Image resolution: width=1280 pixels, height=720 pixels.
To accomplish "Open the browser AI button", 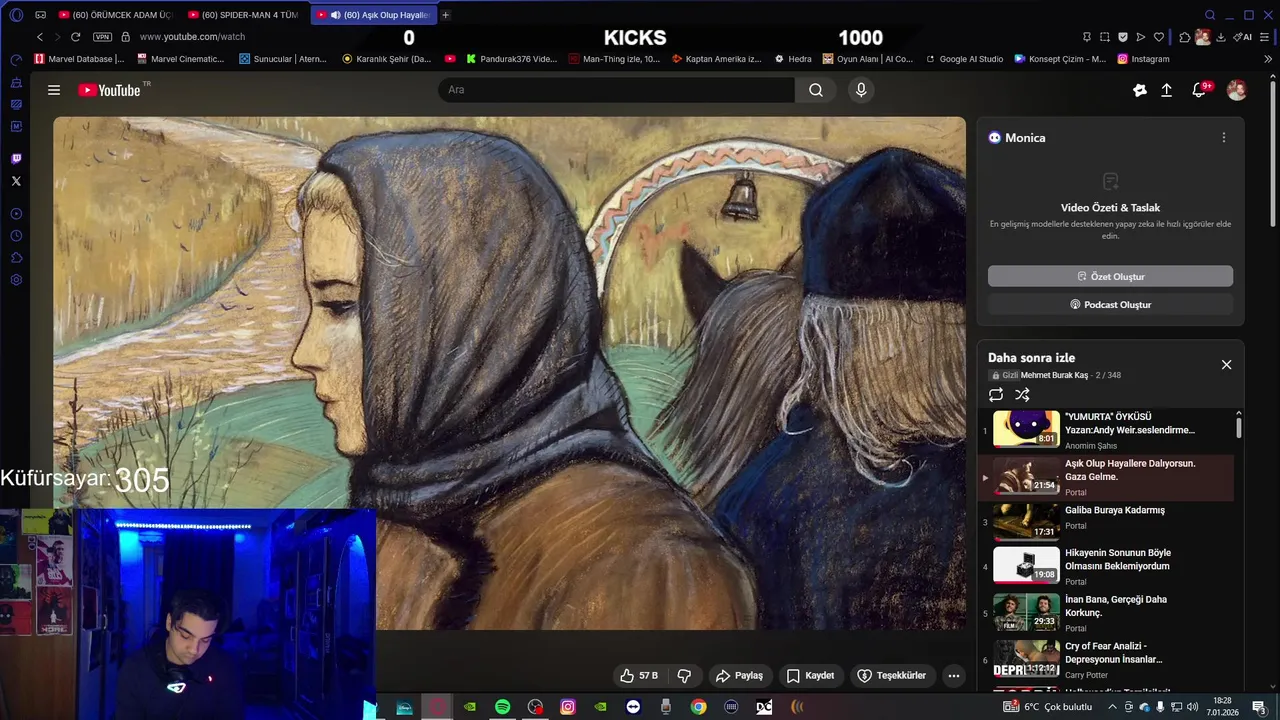I will [x=1243, y=37].
